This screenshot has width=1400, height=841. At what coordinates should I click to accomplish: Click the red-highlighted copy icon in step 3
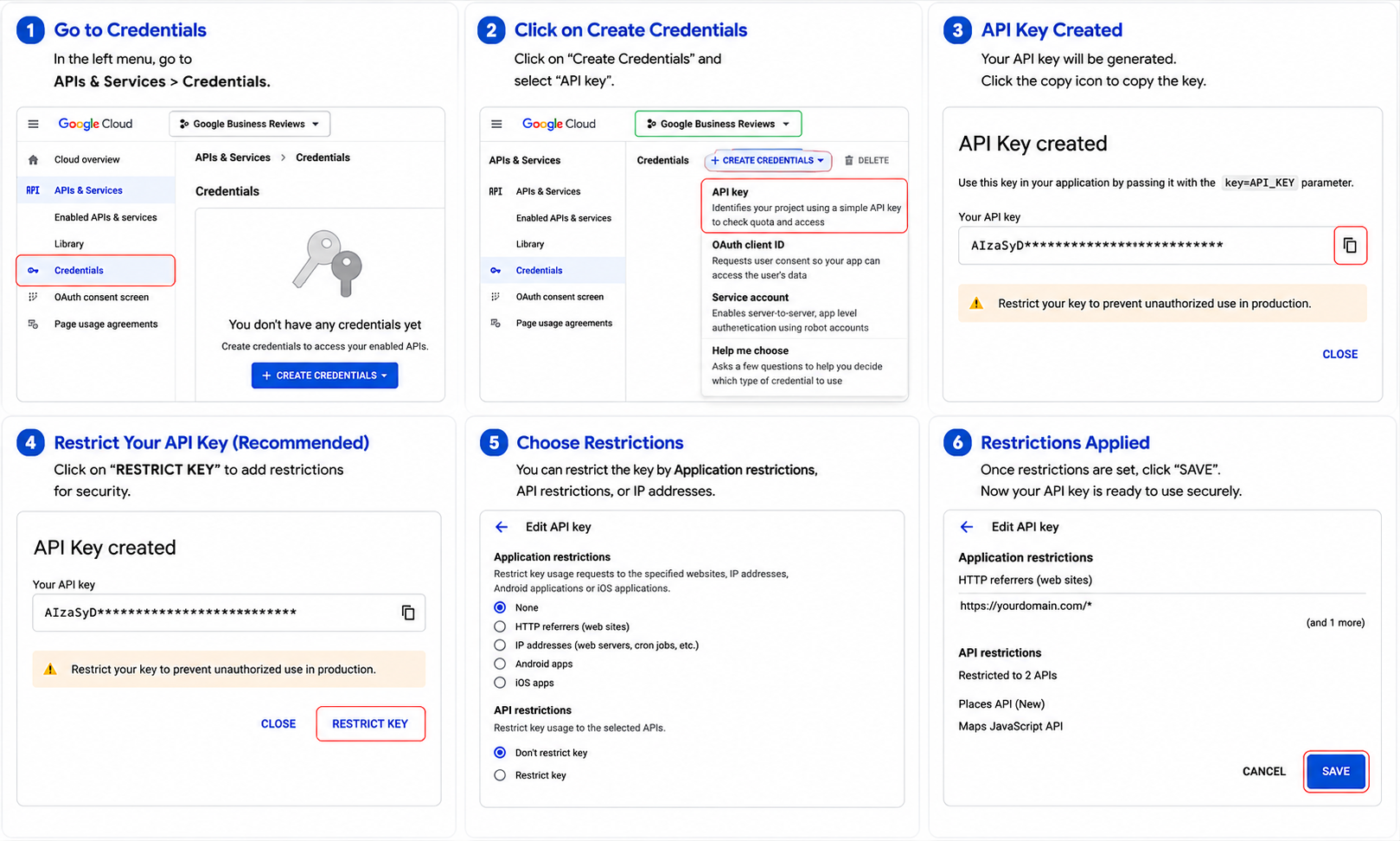1350,246
